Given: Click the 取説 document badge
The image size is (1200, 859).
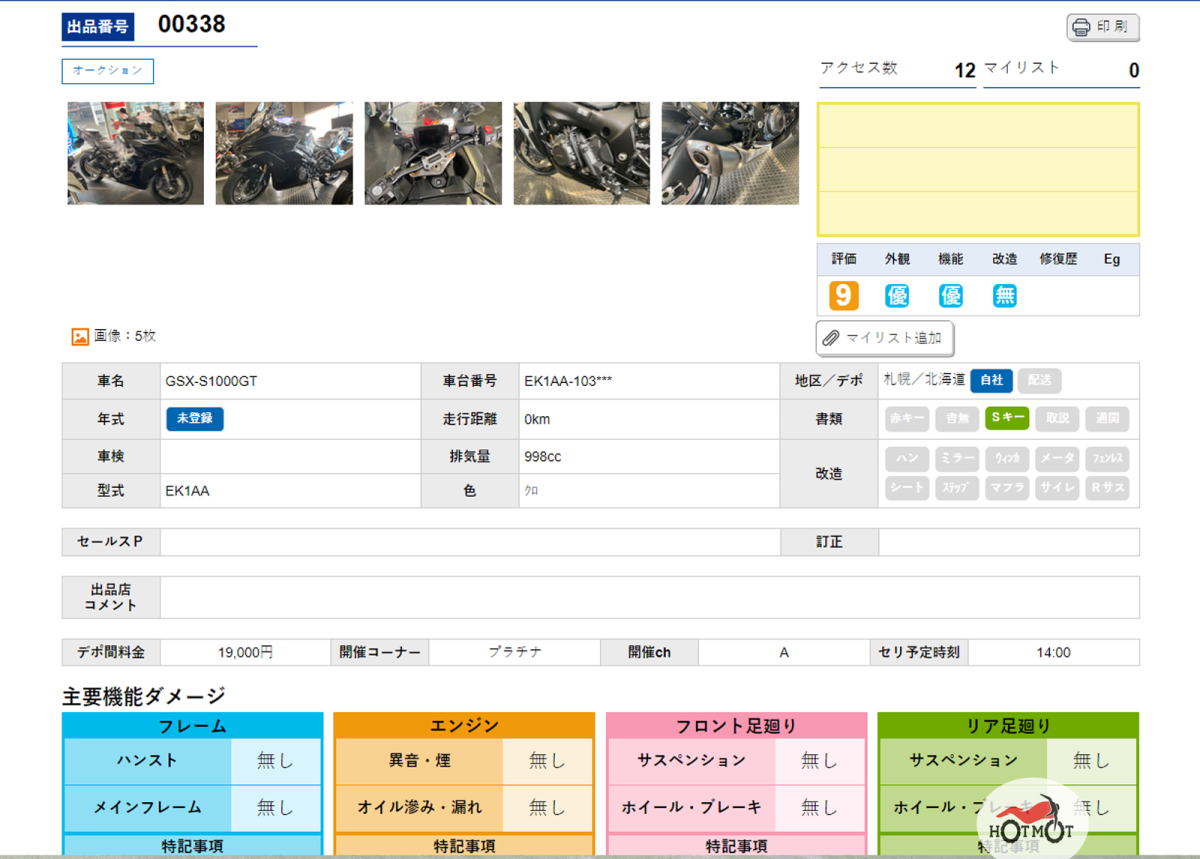Looking at the screenshot, I should (1057, 419).
